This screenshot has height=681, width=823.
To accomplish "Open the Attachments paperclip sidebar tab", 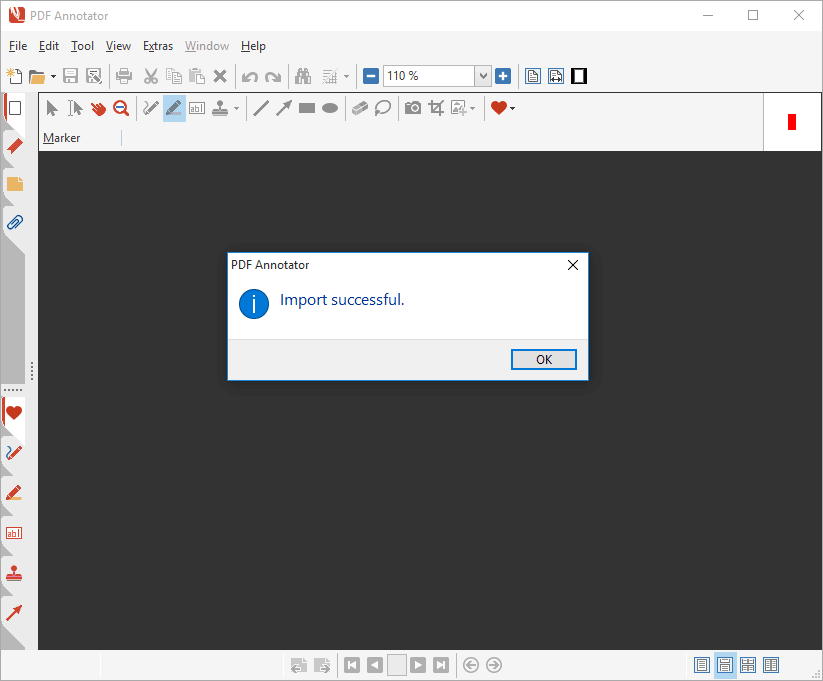I will tap(15, 223).
